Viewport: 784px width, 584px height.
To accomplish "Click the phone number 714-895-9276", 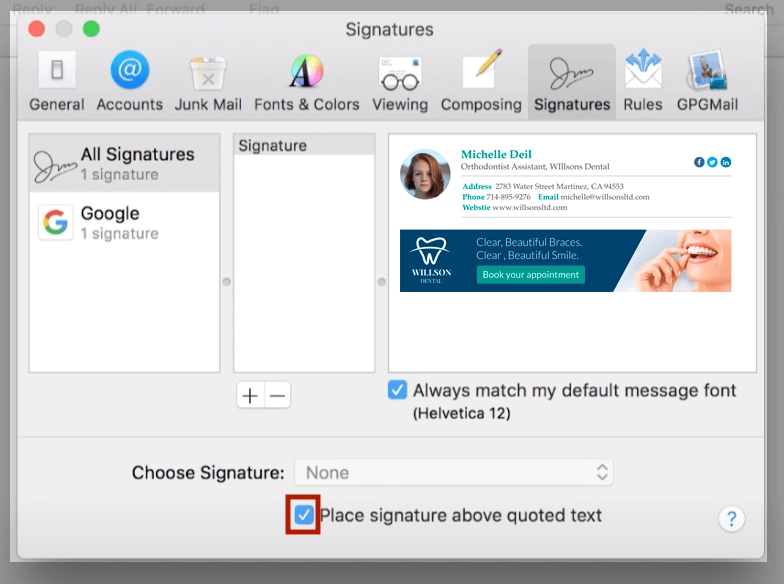I will click(508, 197).
